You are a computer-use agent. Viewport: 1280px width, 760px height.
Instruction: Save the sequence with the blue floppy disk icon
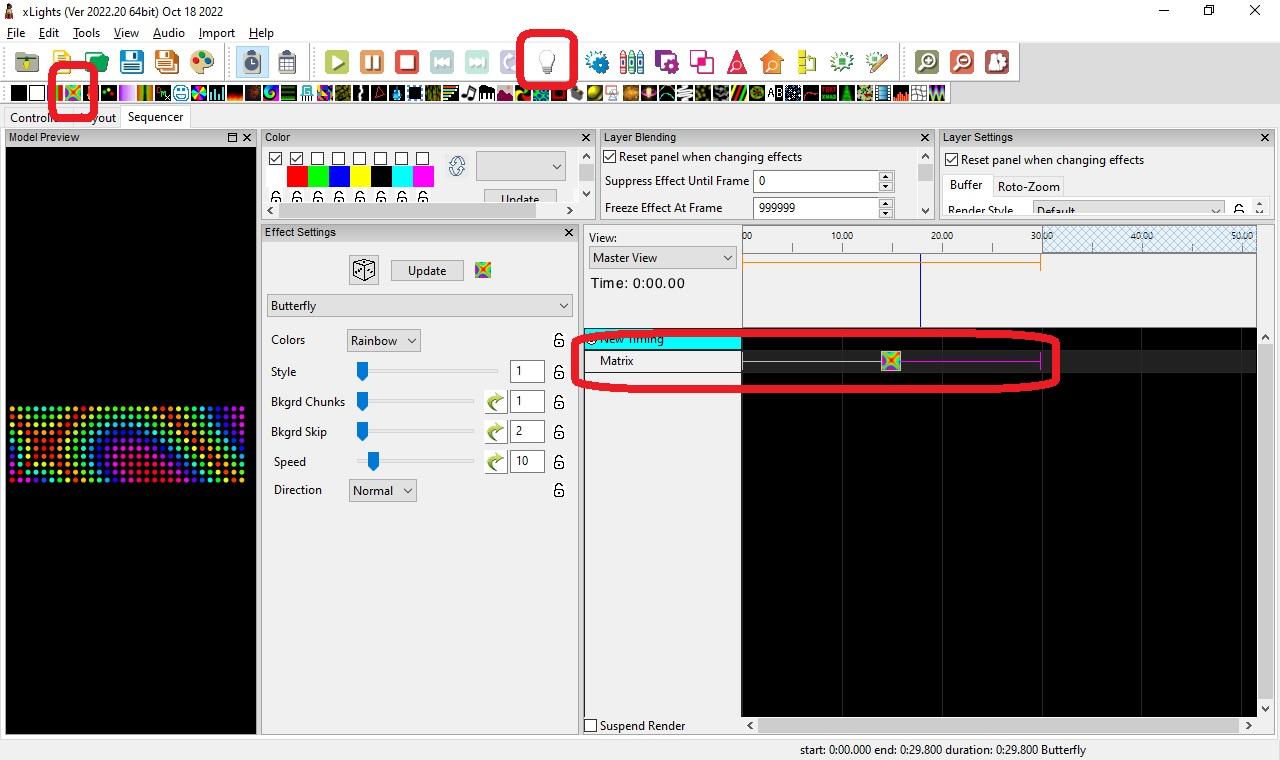coord(132,62)
